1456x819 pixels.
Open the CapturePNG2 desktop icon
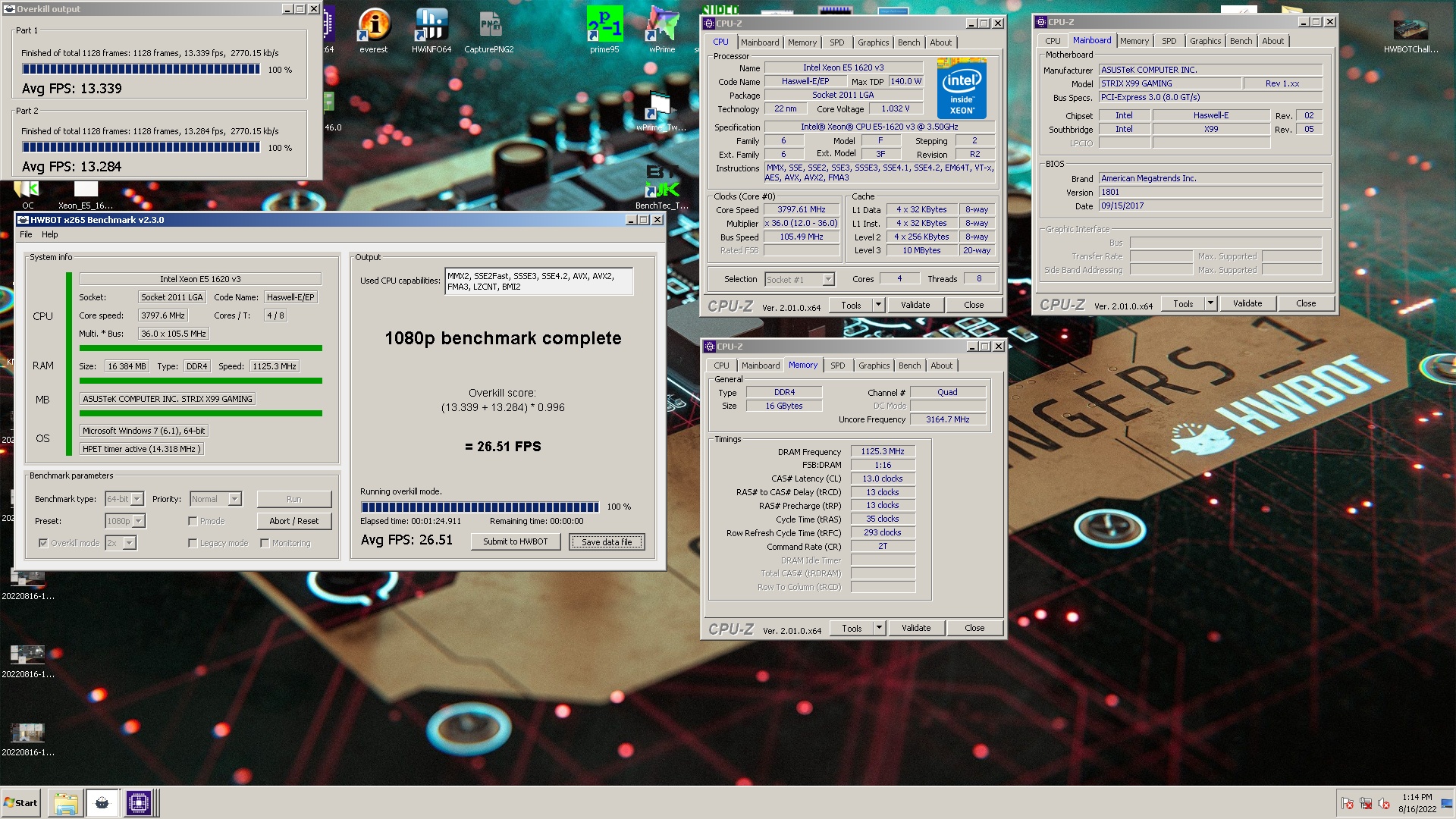tap(489, 30)
